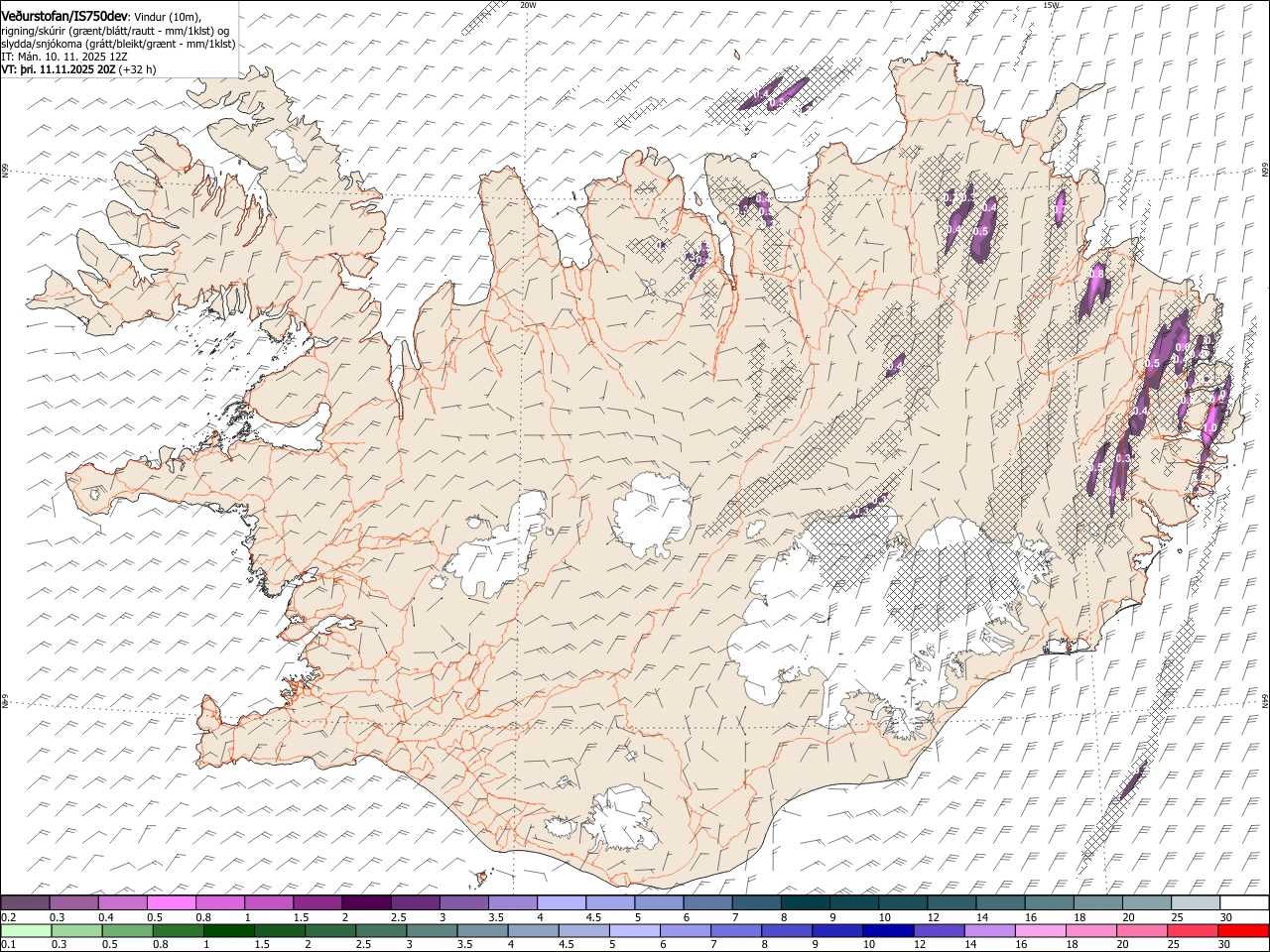
Task: Pick the bright pink 0.5 swatch in upper scale
Action: [x=172, y=903]
